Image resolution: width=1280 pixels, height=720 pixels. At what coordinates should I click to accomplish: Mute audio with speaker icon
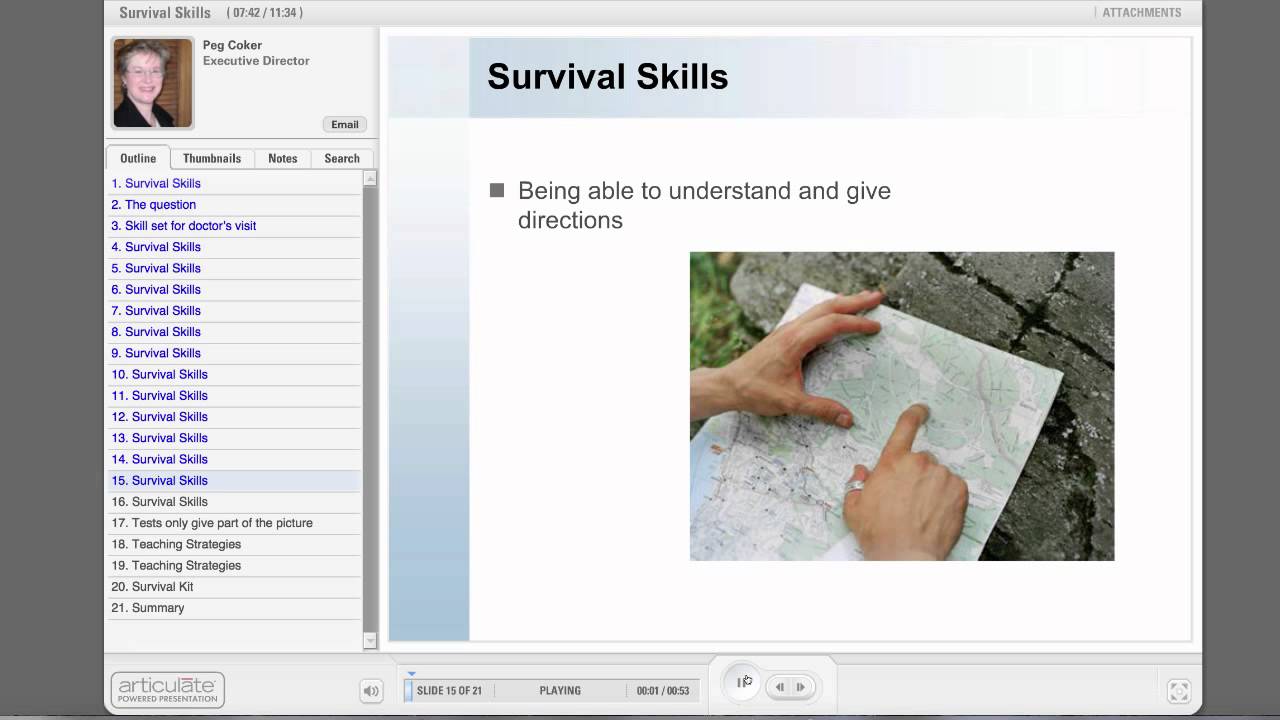point(371,690)
